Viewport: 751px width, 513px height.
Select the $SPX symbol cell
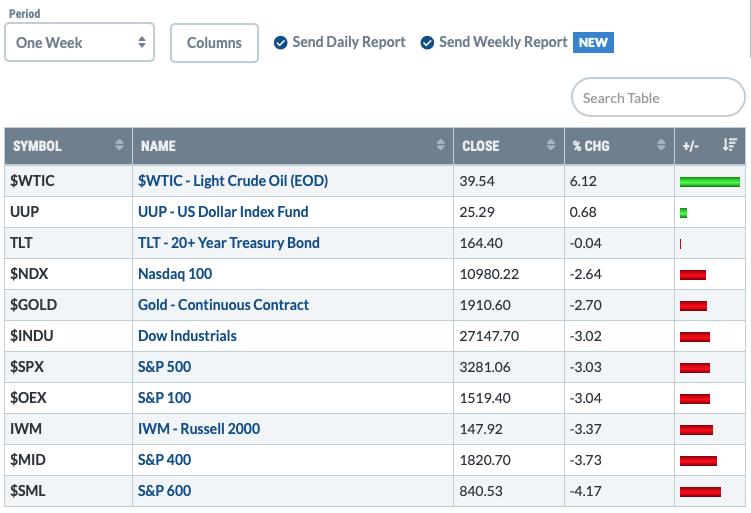68,367
